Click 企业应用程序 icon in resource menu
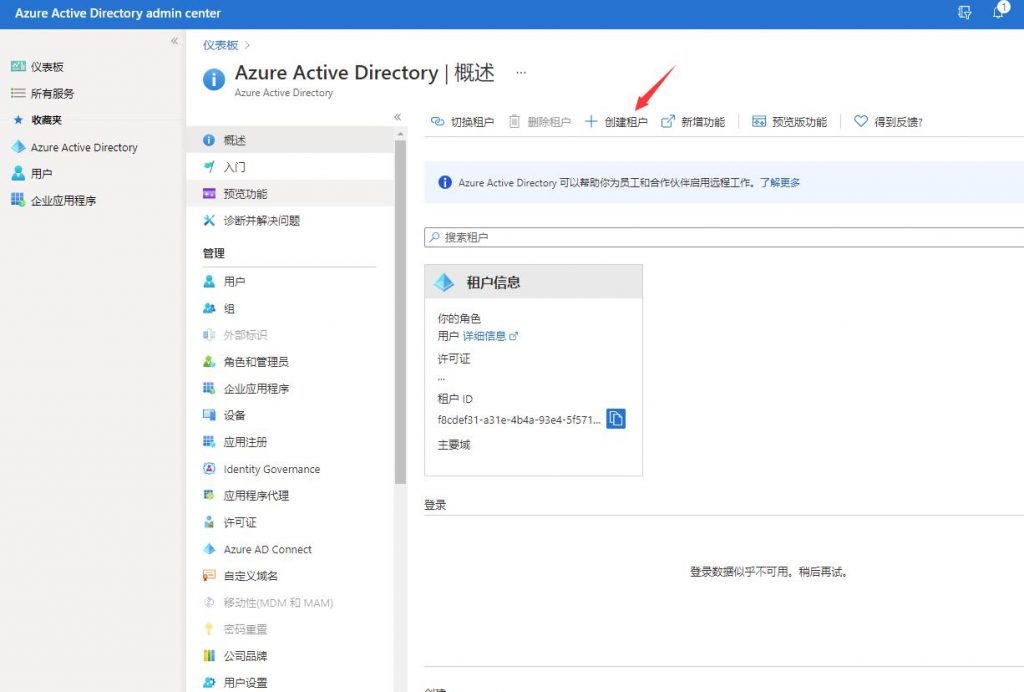This screenshot has height=692, width=1024. [209, 388]
